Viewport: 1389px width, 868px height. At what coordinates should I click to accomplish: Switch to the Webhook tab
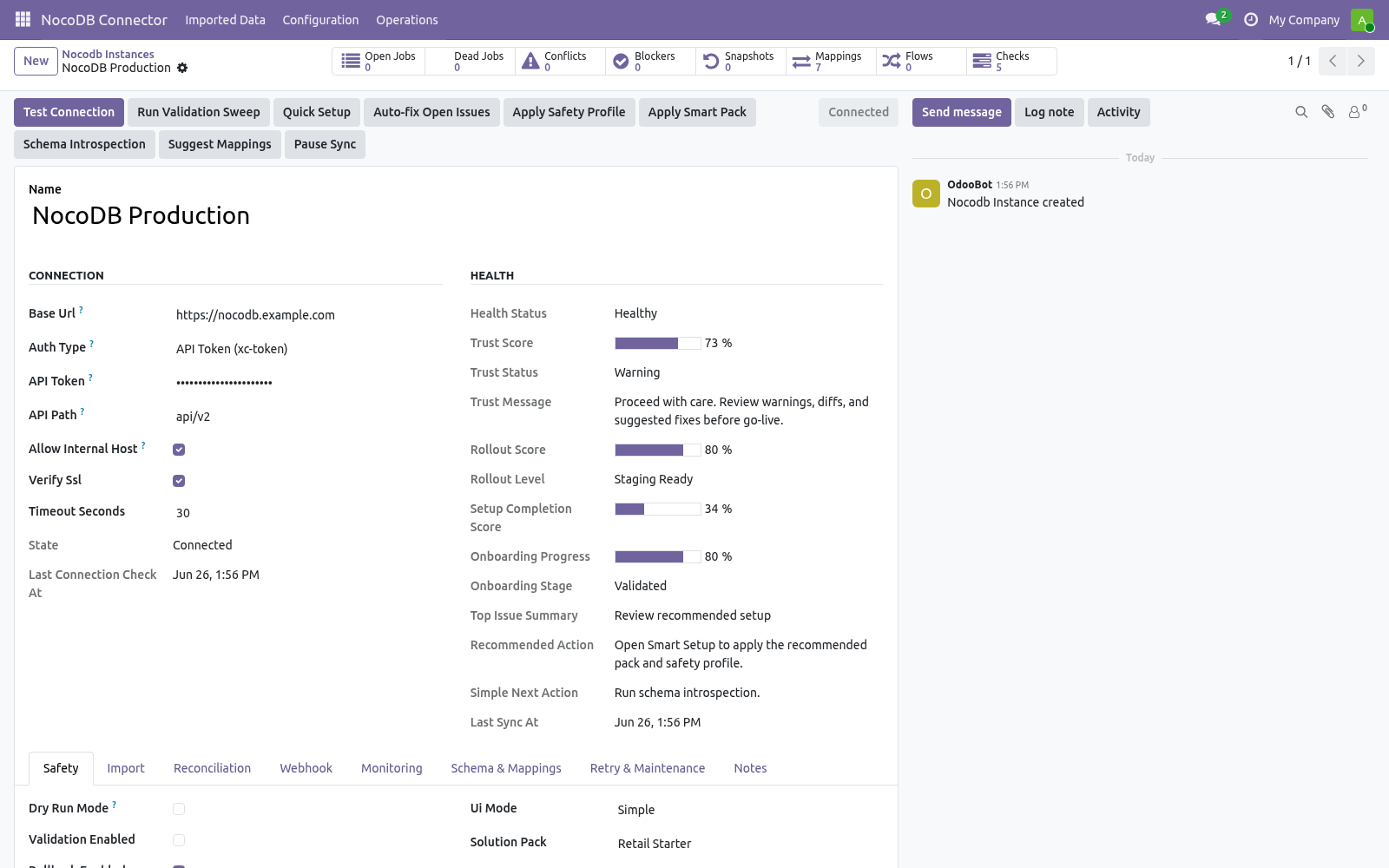tap(306, 768)
